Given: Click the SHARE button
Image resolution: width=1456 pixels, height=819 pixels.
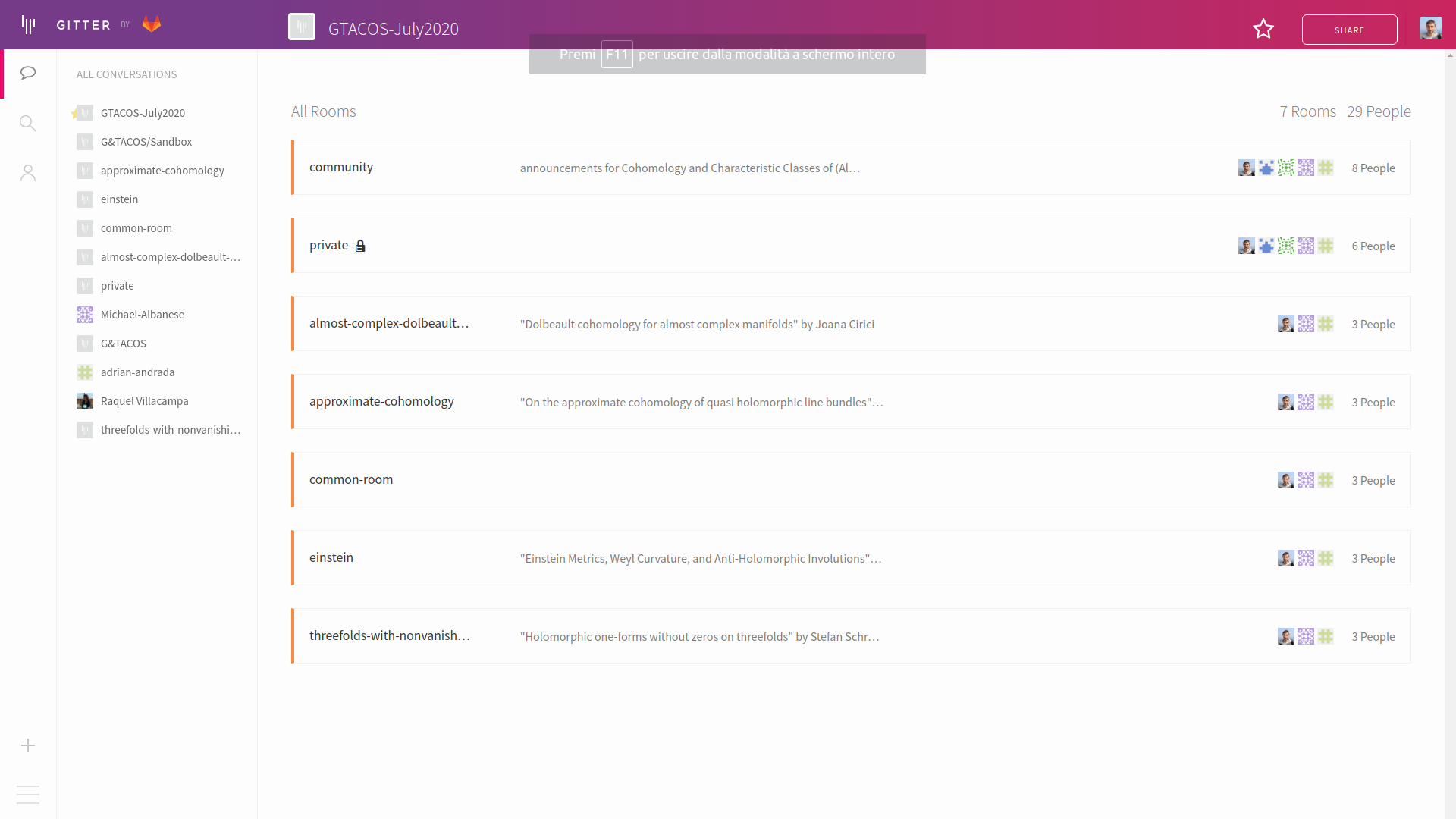Looking at the screenshot, I should [1350, 30].
